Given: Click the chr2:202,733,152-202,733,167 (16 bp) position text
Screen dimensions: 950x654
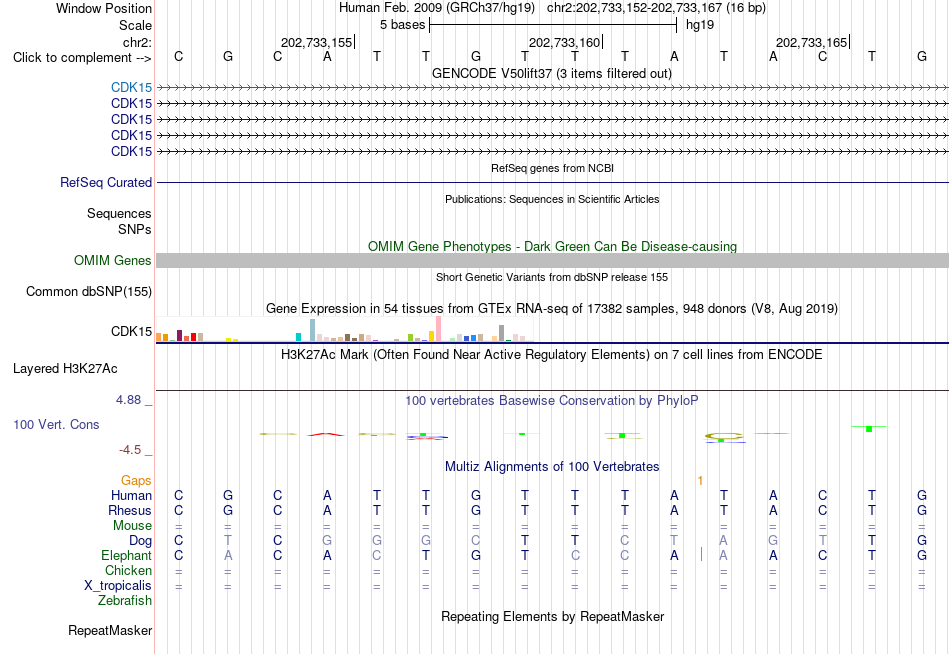Looking at the screenshot, I should 656,8.
